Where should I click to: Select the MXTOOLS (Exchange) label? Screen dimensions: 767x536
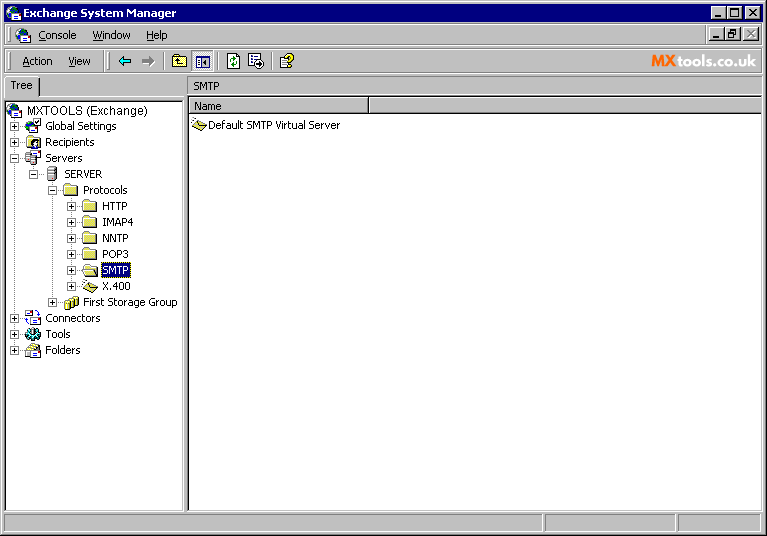coord(87,111)
